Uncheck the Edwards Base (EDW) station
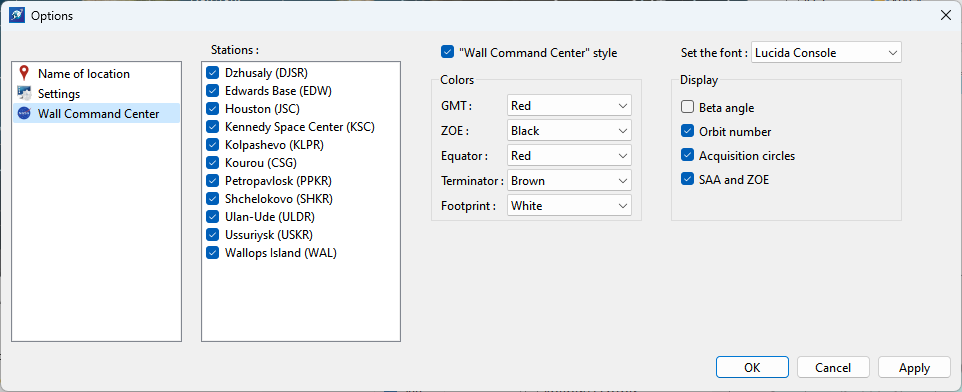The height and width of the screenshot is (392, 962). (x=213, y=91)
